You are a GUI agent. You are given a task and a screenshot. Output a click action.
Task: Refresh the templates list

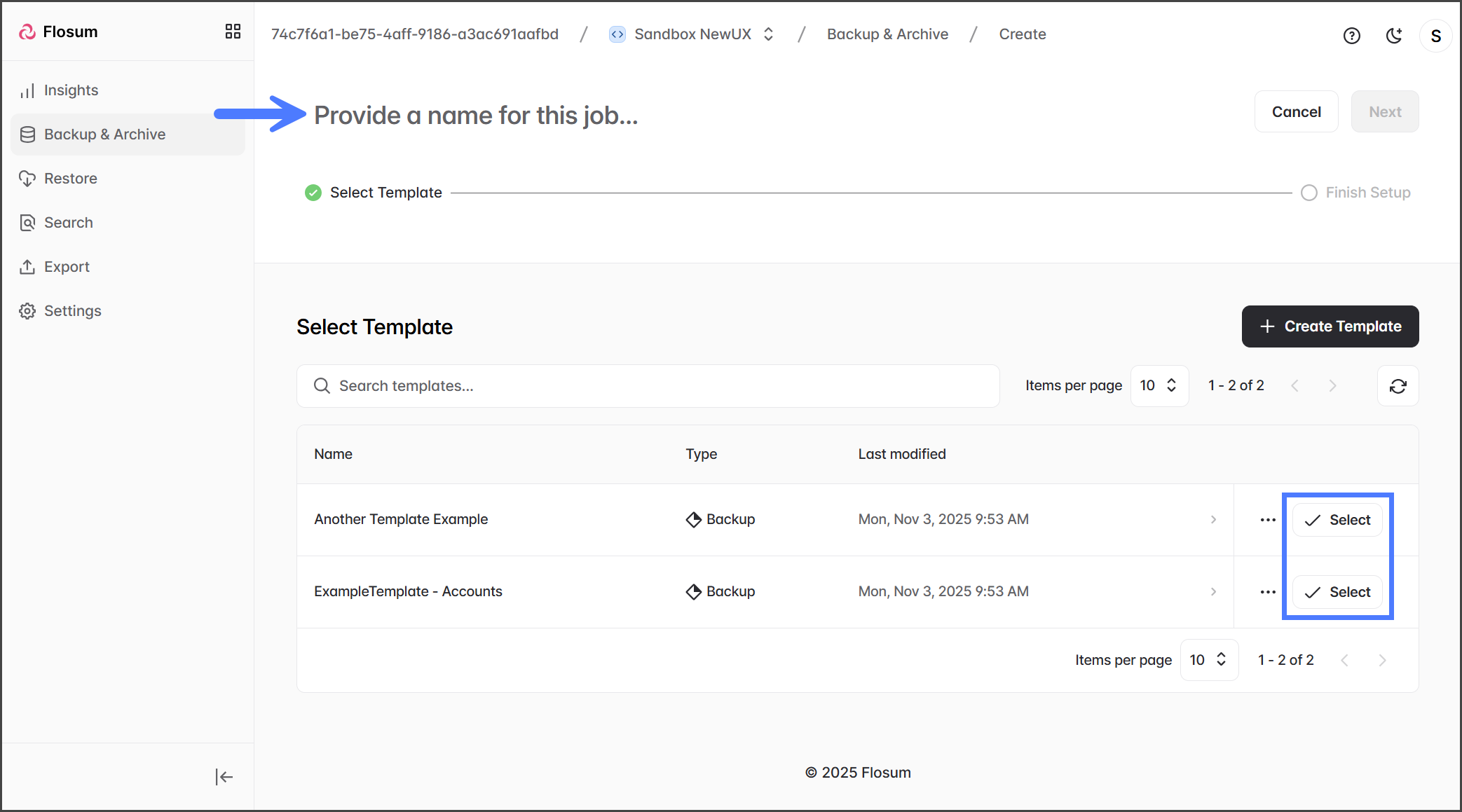[x=1398, y=386]
